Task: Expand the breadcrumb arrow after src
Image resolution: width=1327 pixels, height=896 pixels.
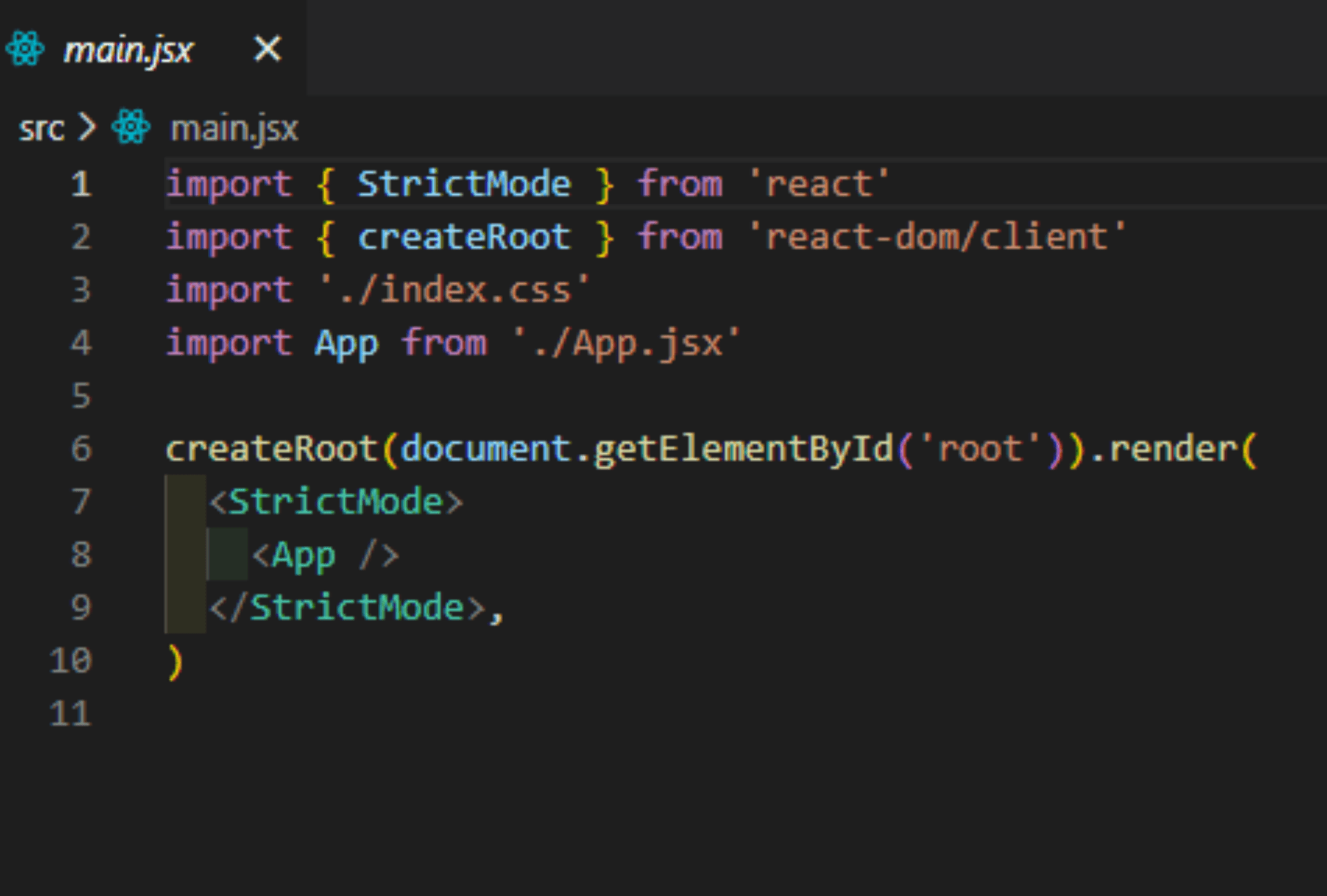Action: click(88, 127)
